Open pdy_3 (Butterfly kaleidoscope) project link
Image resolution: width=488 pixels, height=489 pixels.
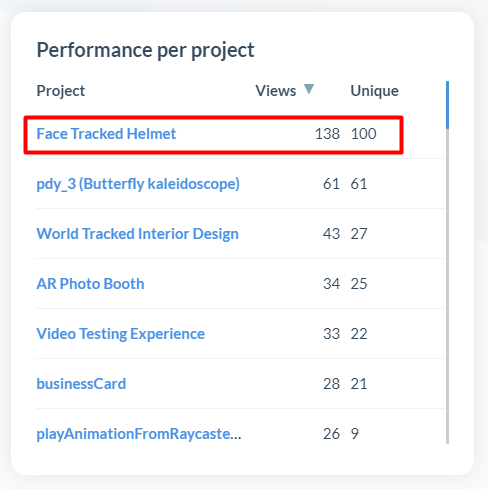click(138, 184)
